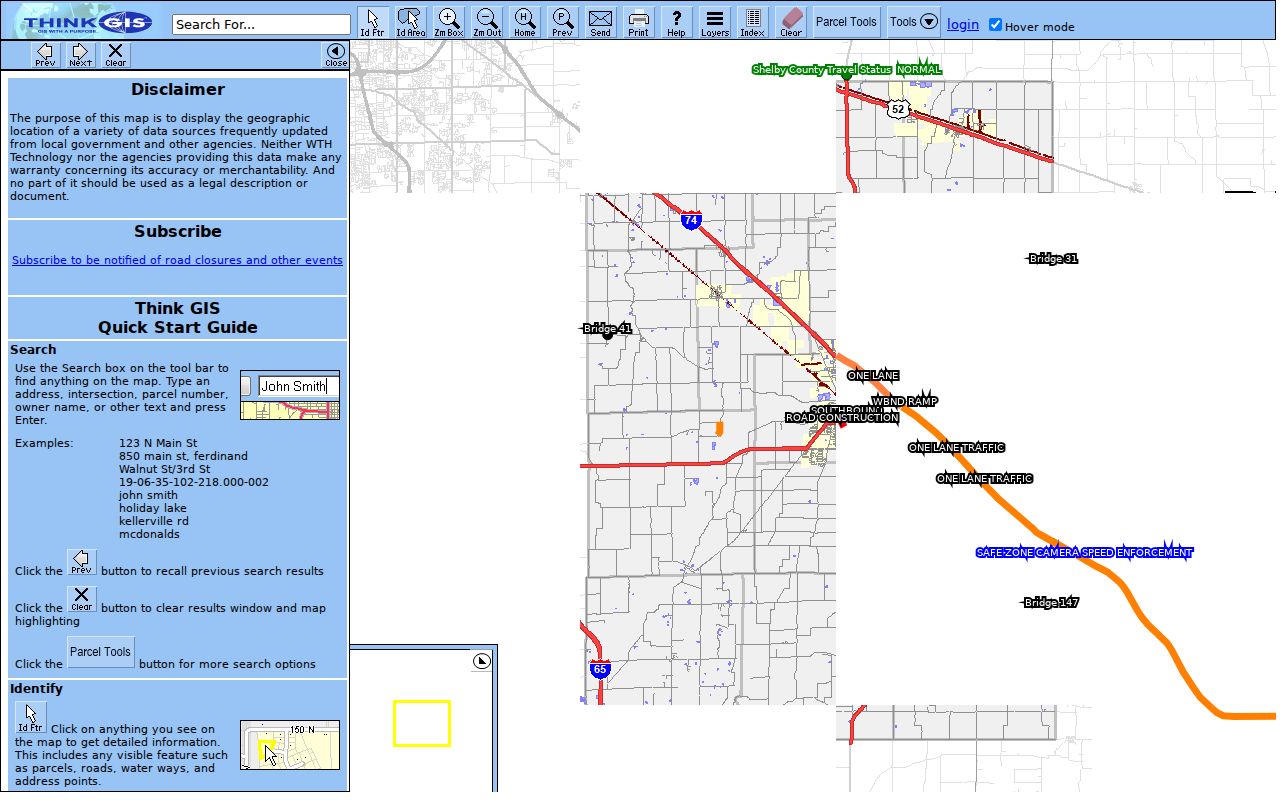1280x800 pixels.
Task: Collapse the overview map panel
Action: (x=482, y=660)
